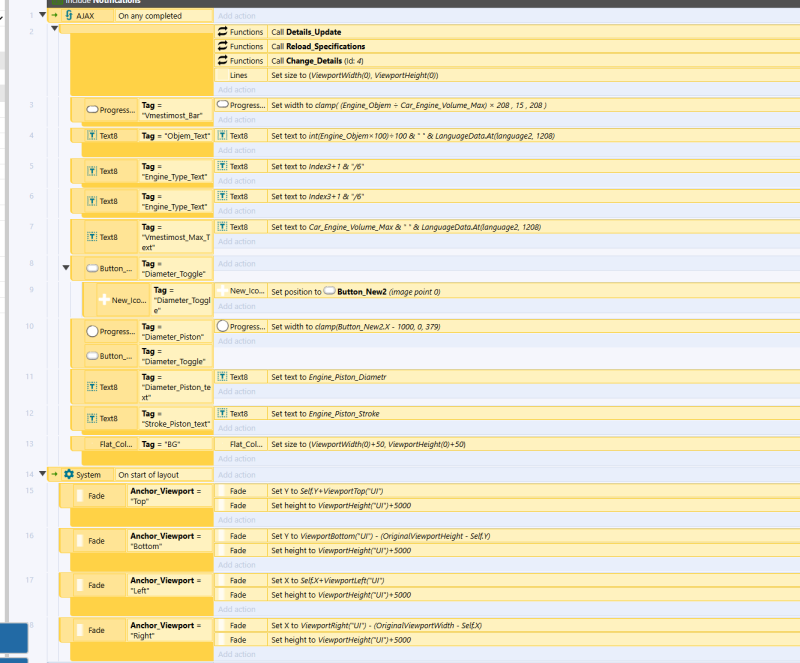Select the Text8 icon in the Vmestimost_Max_Text condition
This screenshot has width=800, height=663.
(92, 237)
